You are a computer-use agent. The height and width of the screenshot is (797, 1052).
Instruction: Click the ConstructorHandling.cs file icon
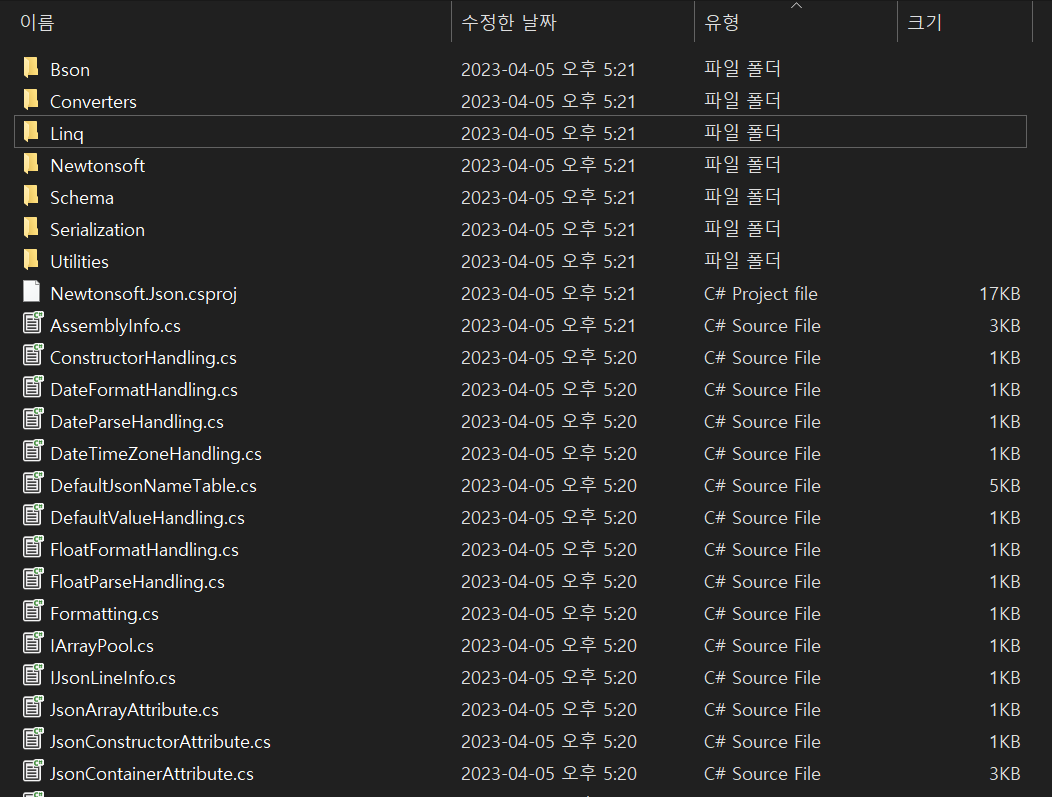click(x=33, y=355)
